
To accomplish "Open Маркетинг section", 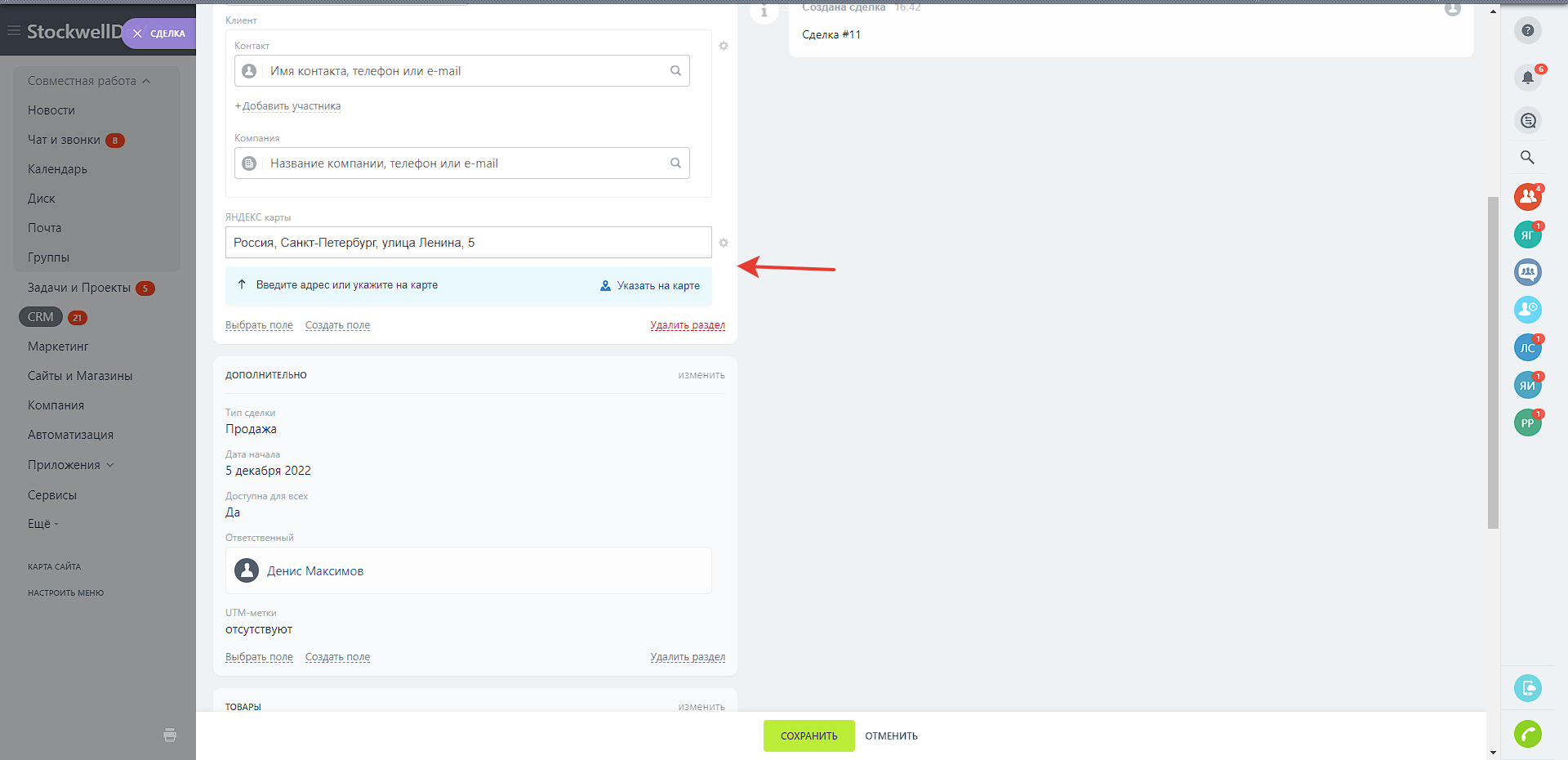I will click(x=58, y=346).
